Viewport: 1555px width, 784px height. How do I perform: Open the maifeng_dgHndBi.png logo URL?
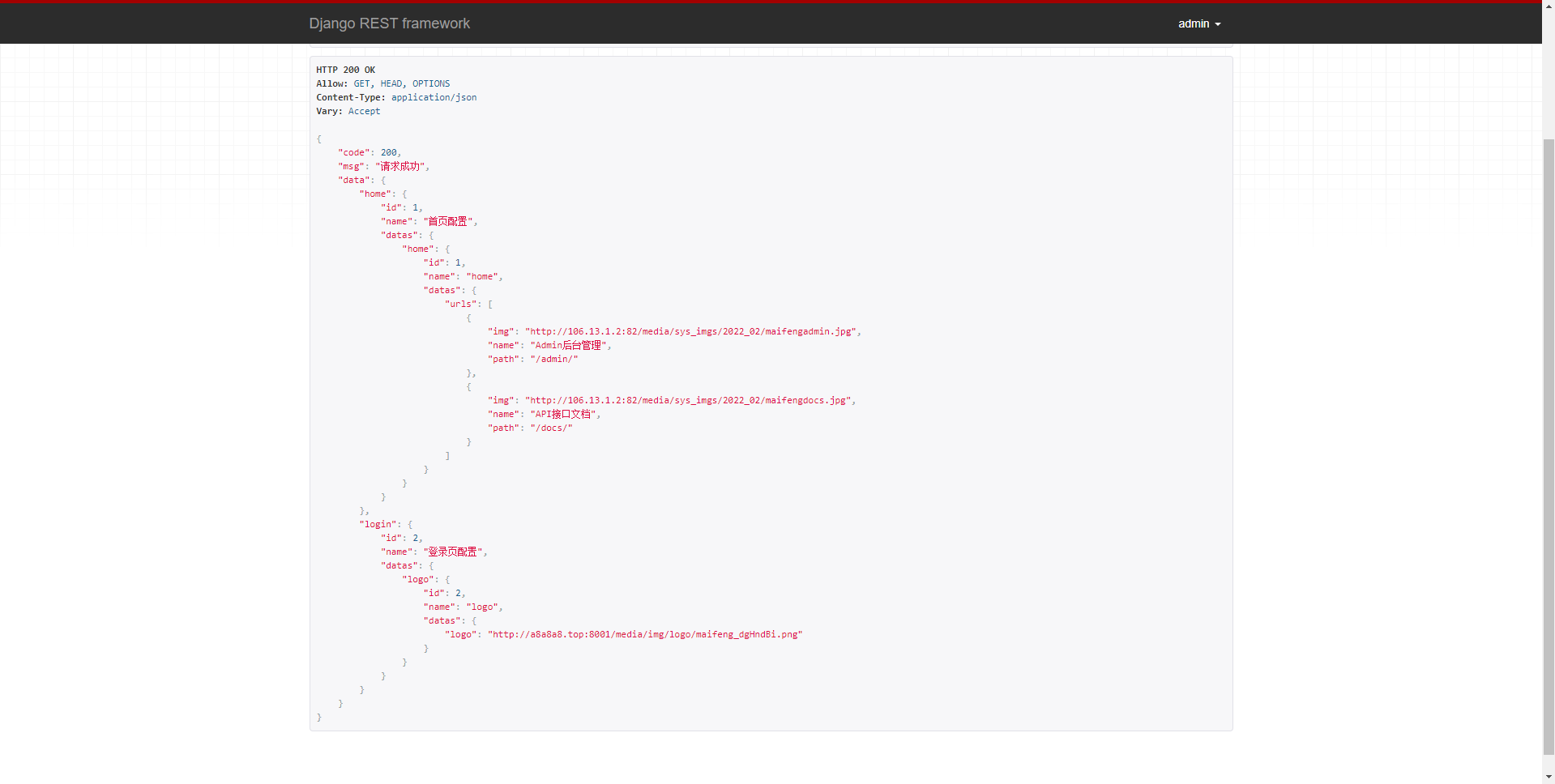tap(644, 634)
